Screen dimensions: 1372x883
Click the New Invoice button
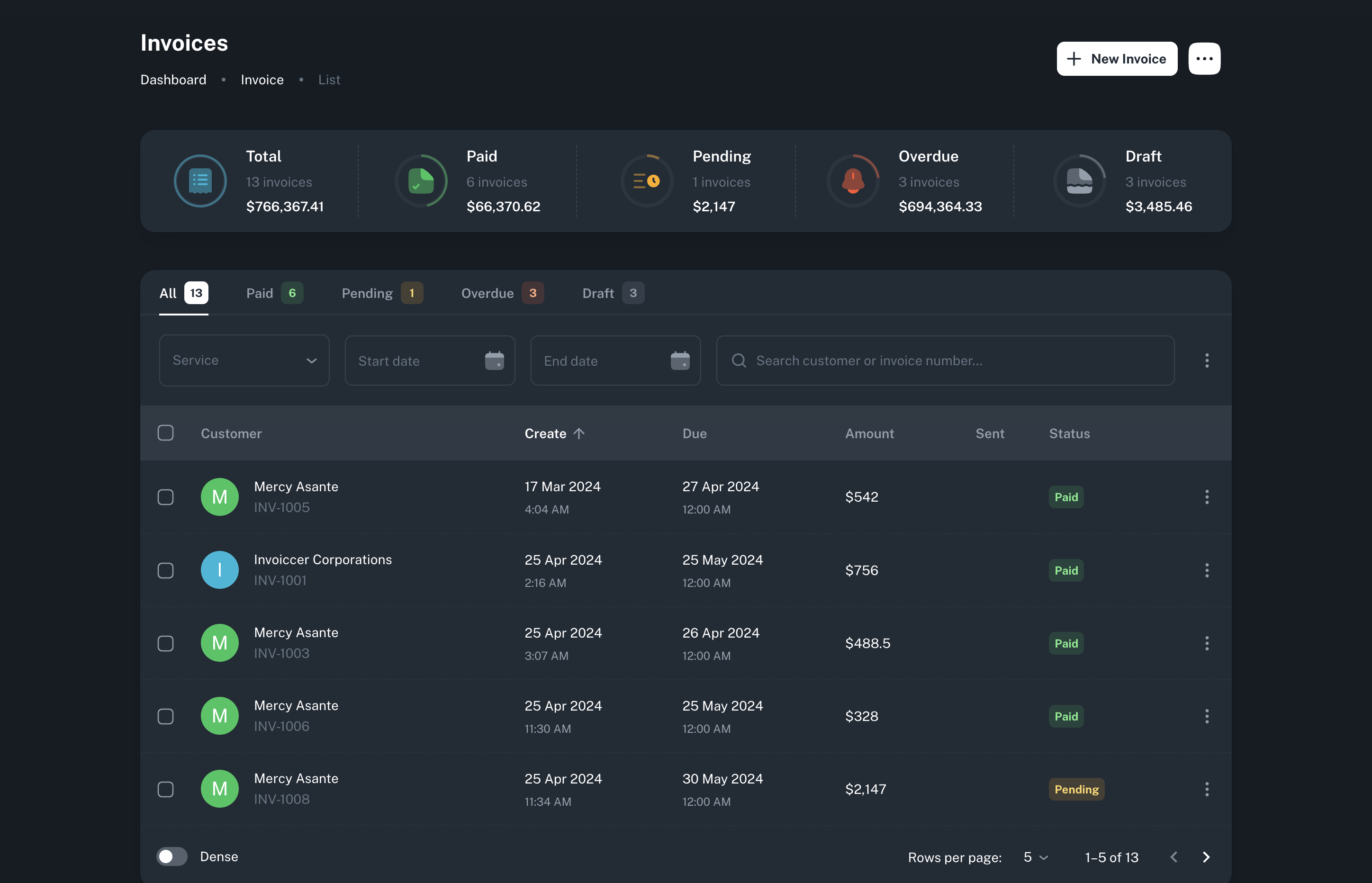(1116, 58)
